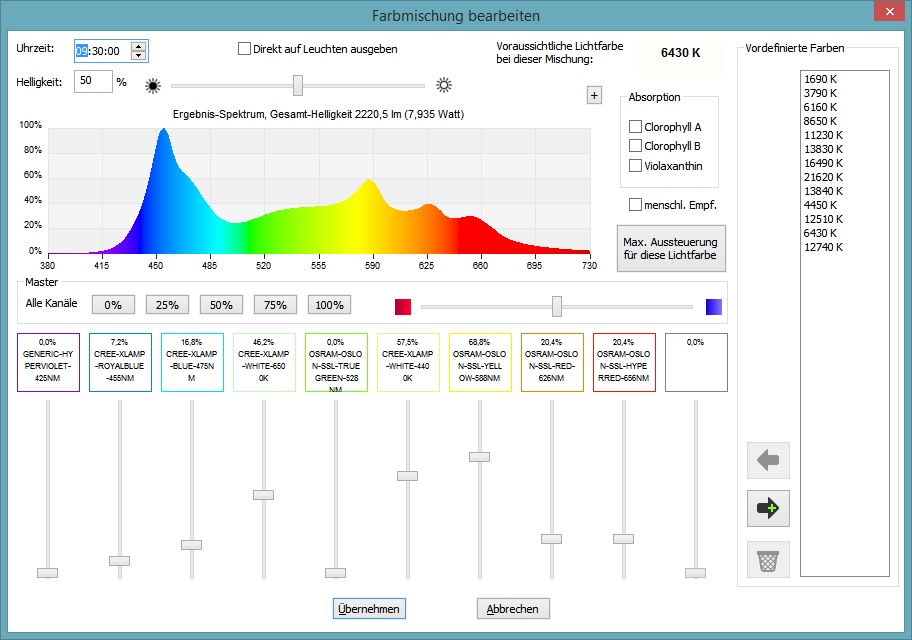Click the bright sun brightness icon

click(444, 86)
